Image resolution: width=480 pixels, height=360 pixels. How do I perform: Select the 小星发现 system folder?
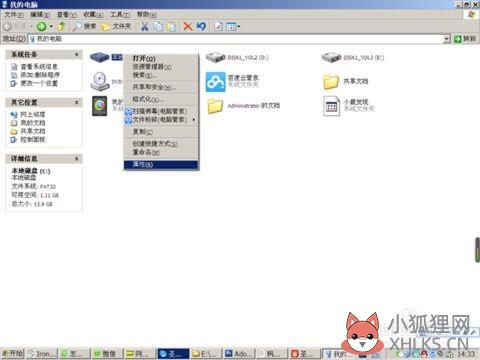coord(349,106)
